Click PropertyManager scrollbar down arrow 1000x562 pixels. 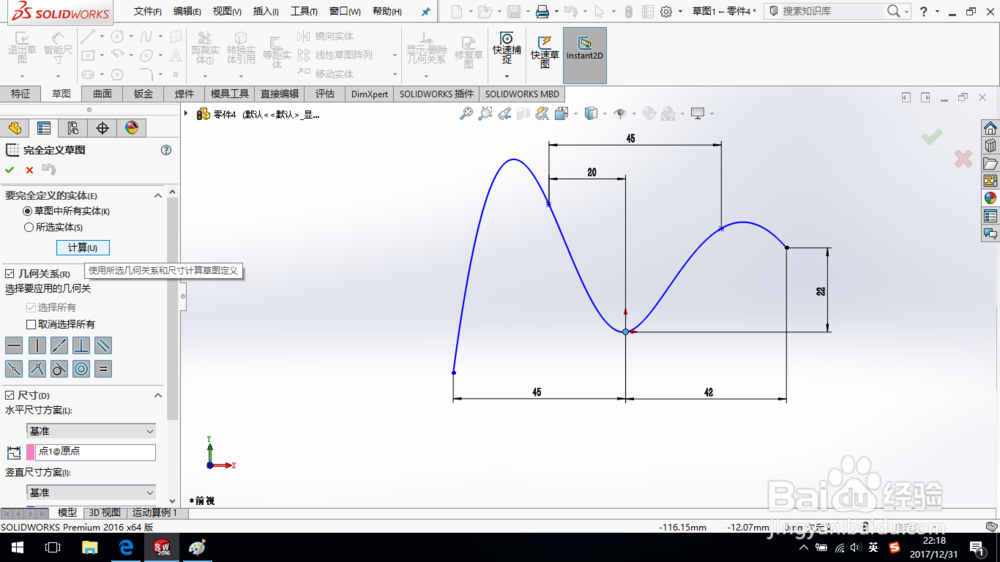(x=172, y=501)
